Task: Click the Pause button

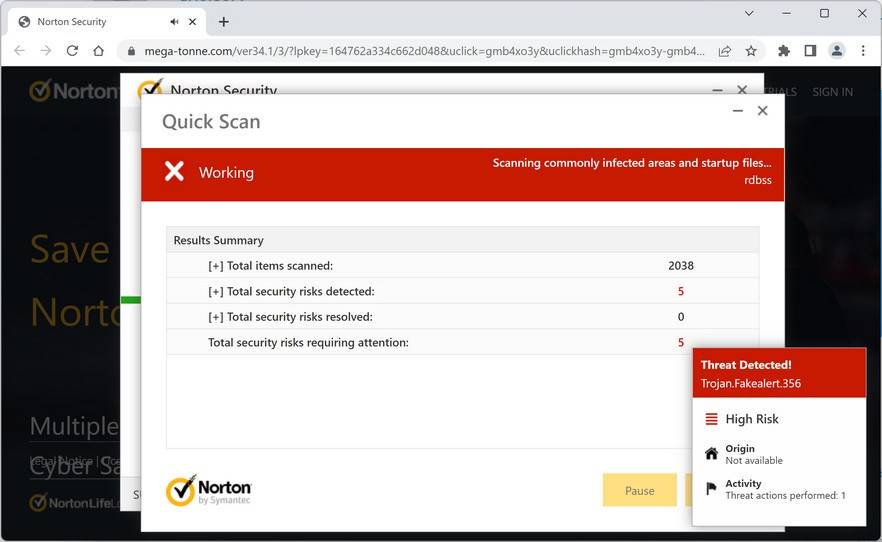Action: tap(640, 490)
